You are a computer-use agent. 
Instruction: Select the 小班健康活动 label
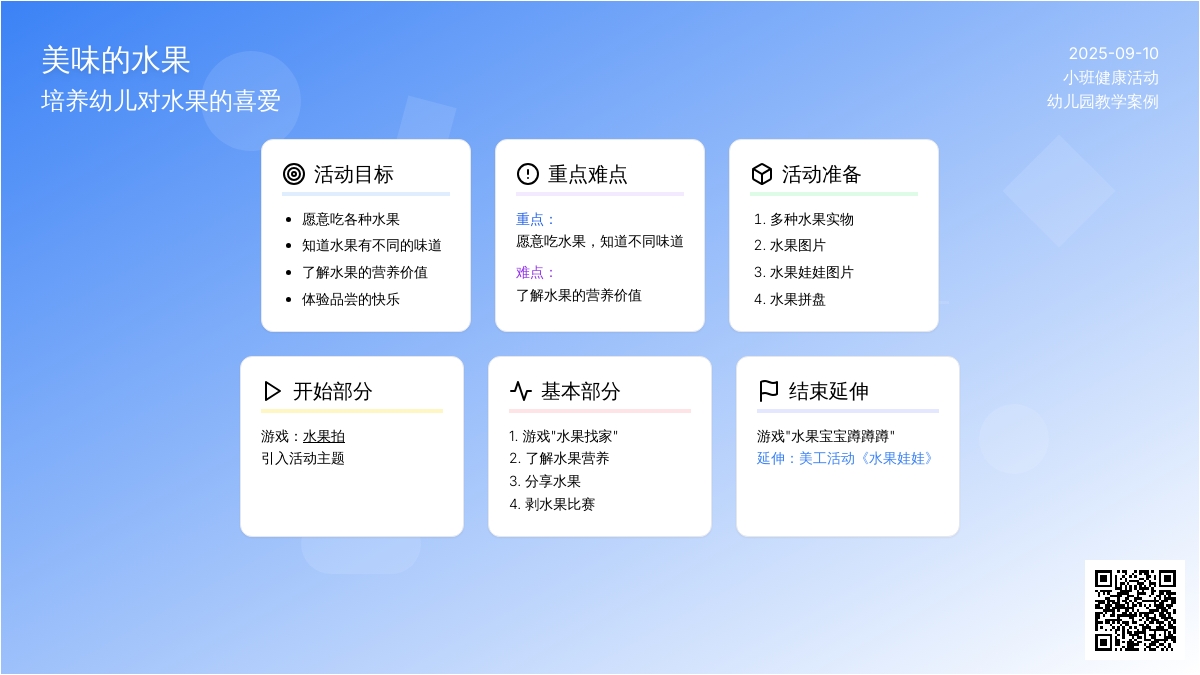click(x=1110, y=78)
